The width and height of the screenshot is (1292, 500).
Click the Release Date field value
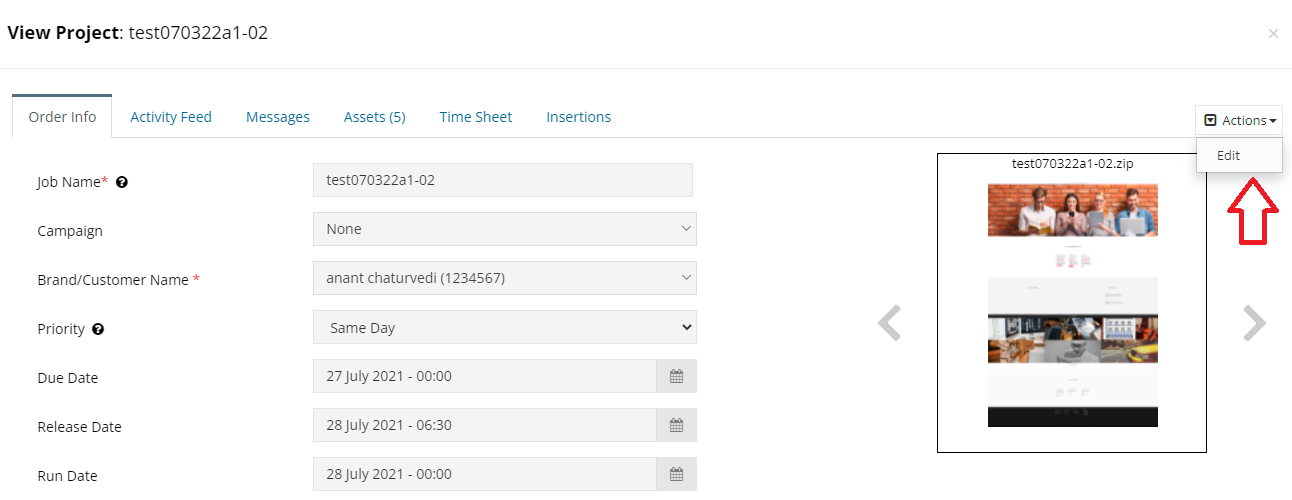(x=485, y=425)
